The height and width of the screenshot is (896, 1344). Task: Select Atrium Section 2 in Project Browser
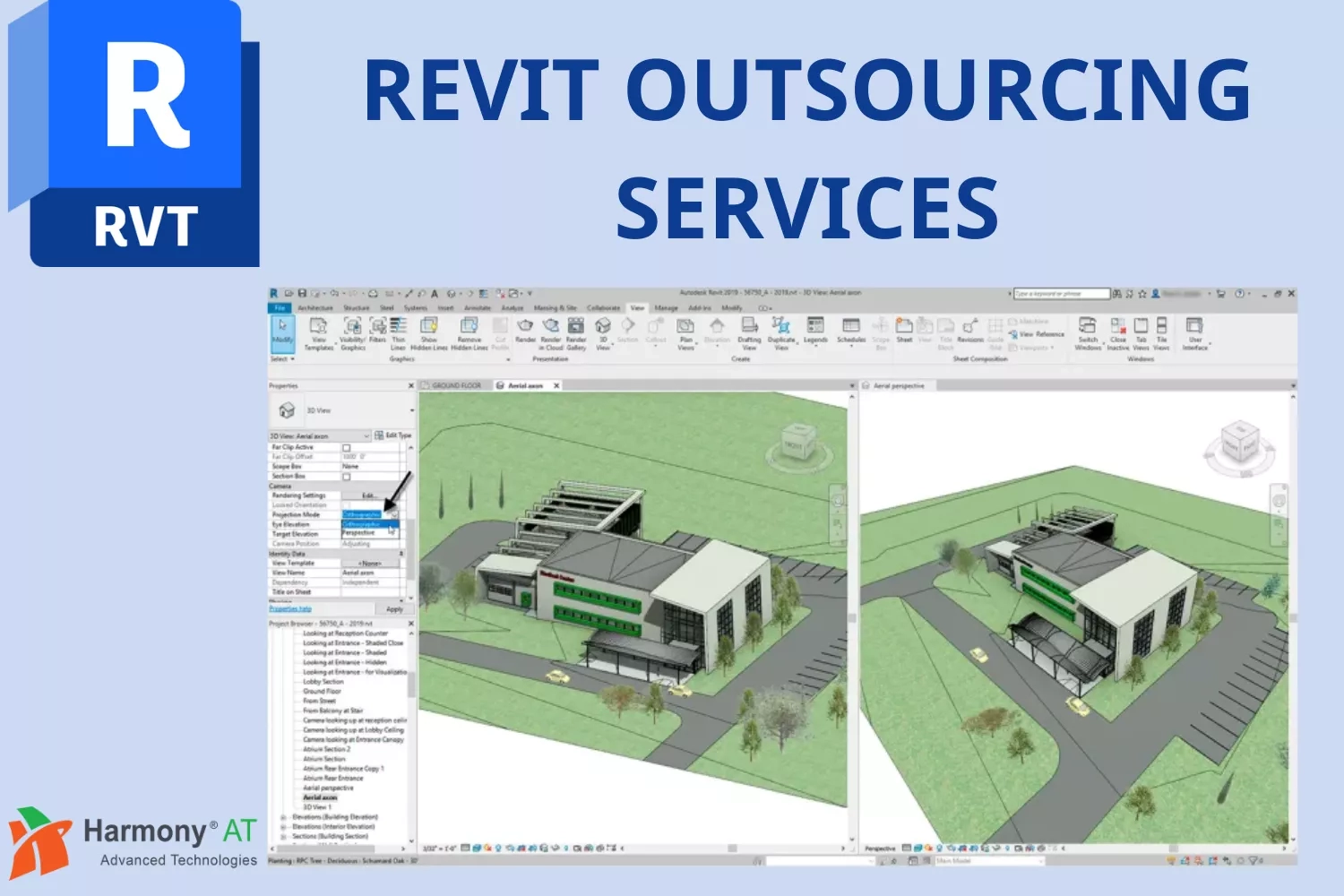tap(326, 749)
